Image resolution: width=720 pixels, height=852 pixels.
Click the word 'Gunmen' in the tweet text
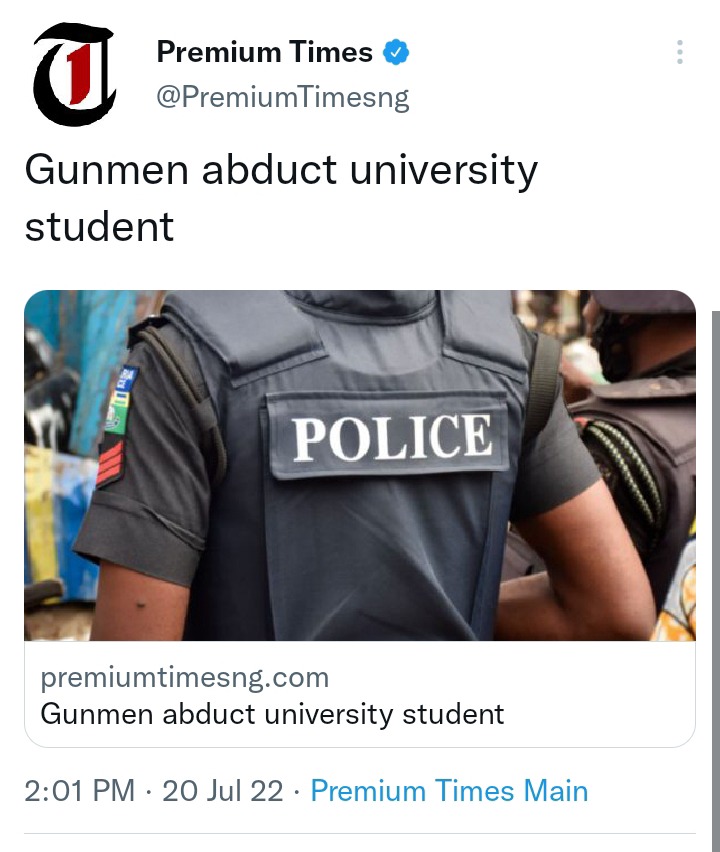click(x=107, y=170)
